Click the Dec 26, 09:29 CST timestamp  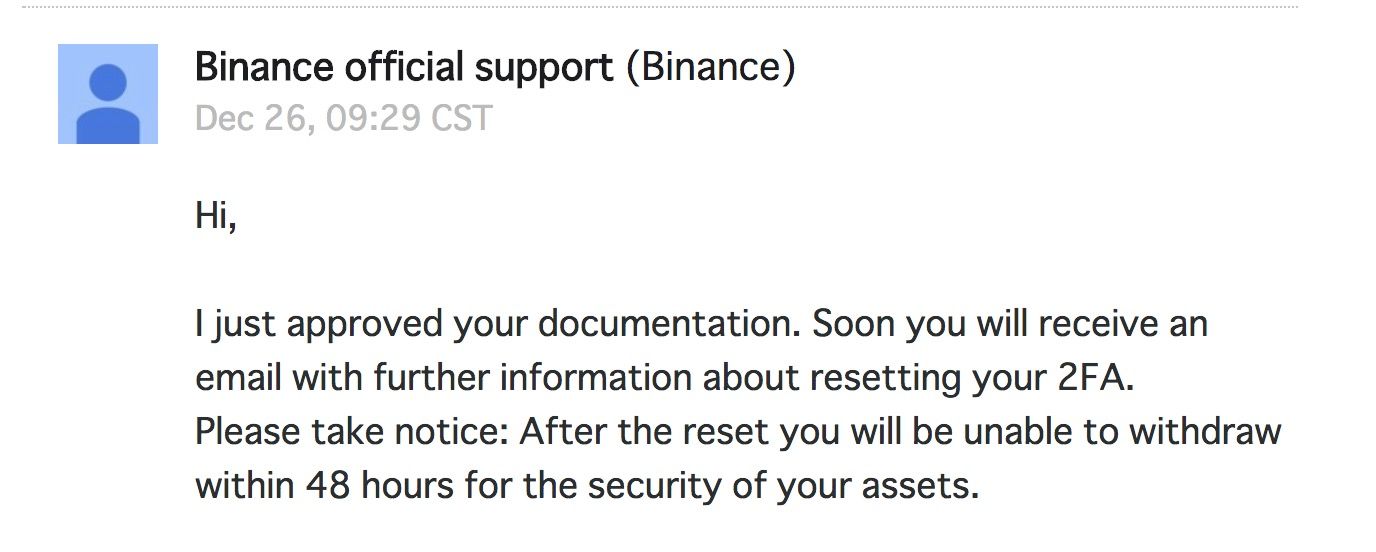click(344, 119)
